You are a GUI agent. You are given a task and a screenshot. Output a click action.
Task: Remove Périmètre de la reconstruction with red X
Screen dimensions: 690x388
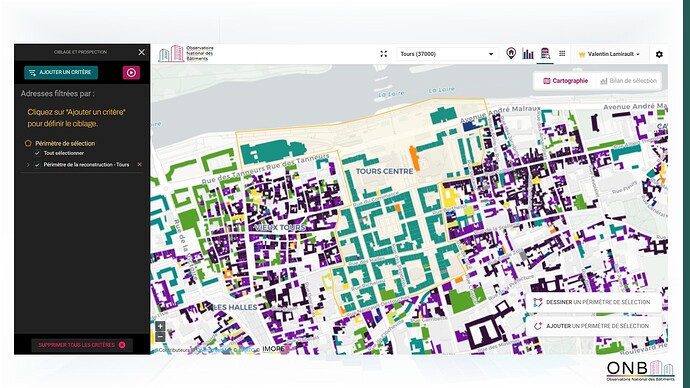(139, 165)
